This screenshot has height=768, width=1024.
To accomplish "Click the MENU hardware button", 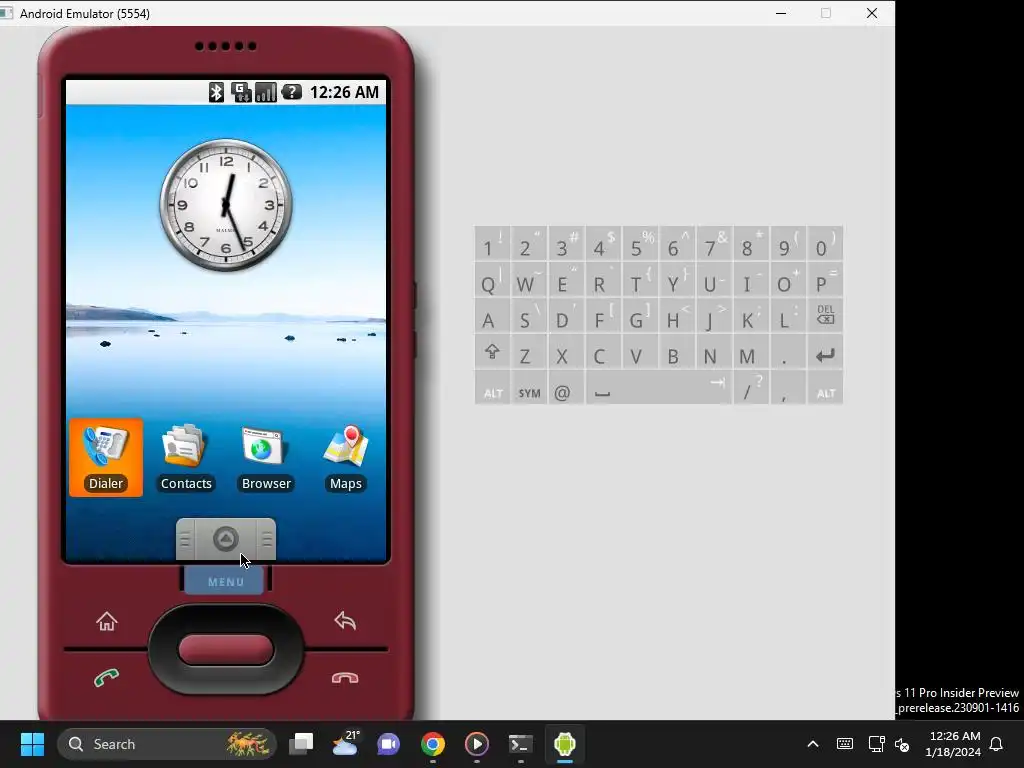I will click(226, 581).
